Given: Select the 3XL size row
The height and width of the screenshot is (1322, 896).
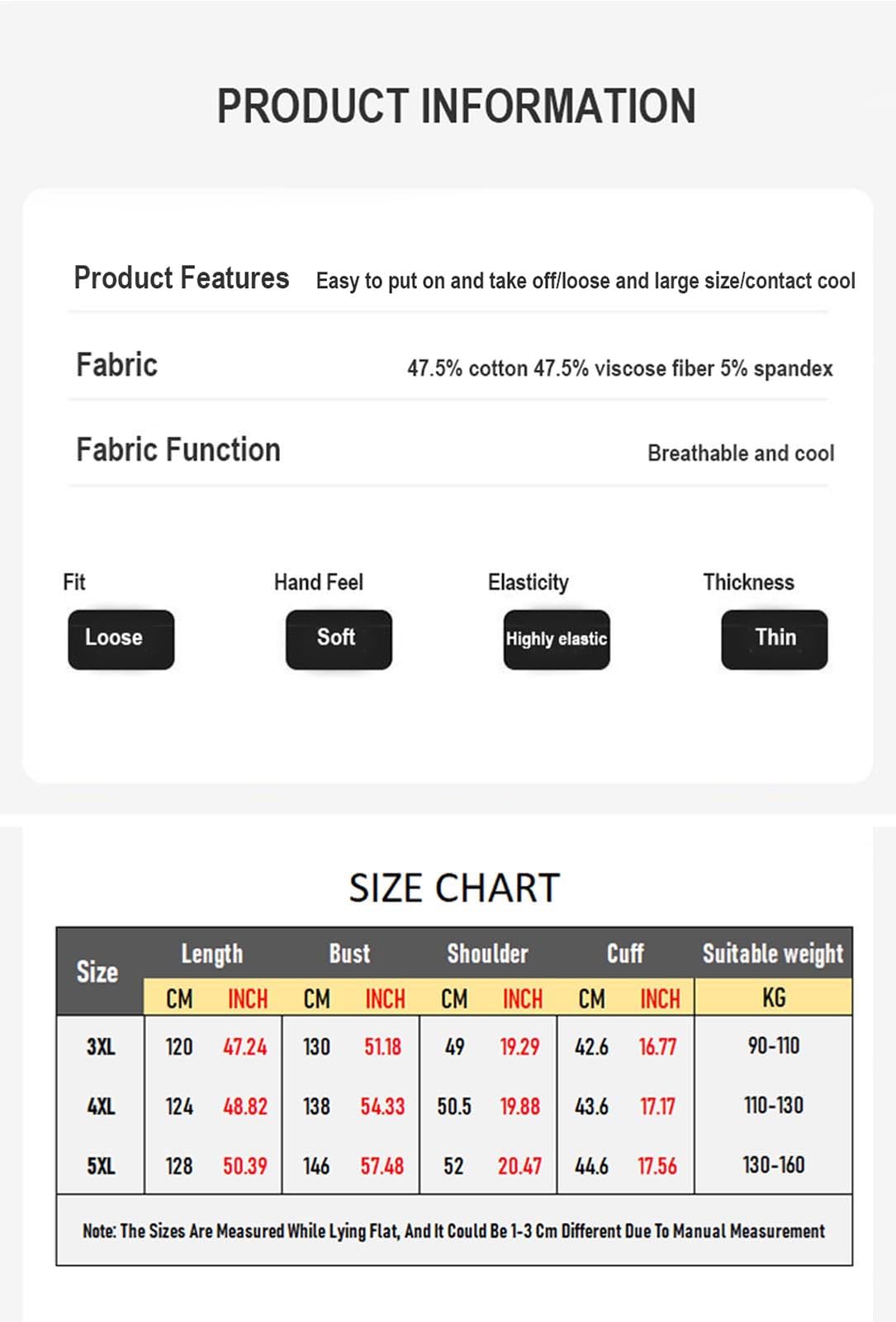Looking at the screenshot, I should pos(454,1046).
